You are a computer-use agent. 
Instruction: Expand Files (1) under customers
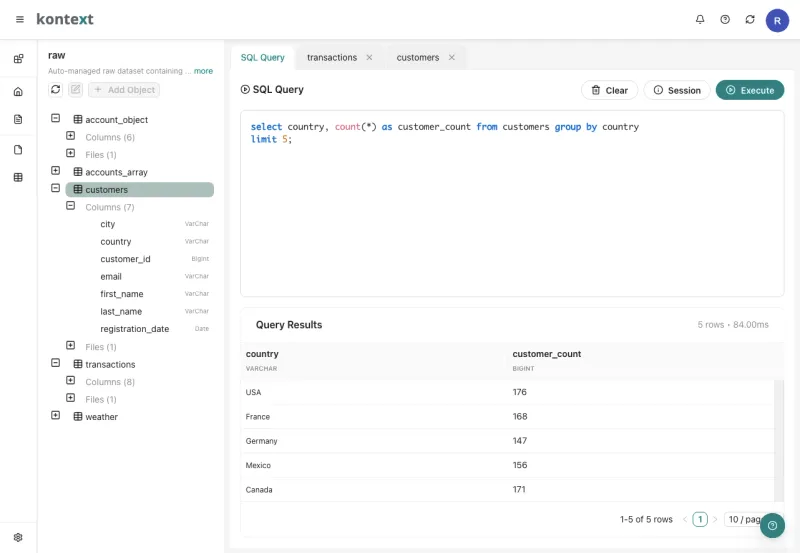[71, 346]
